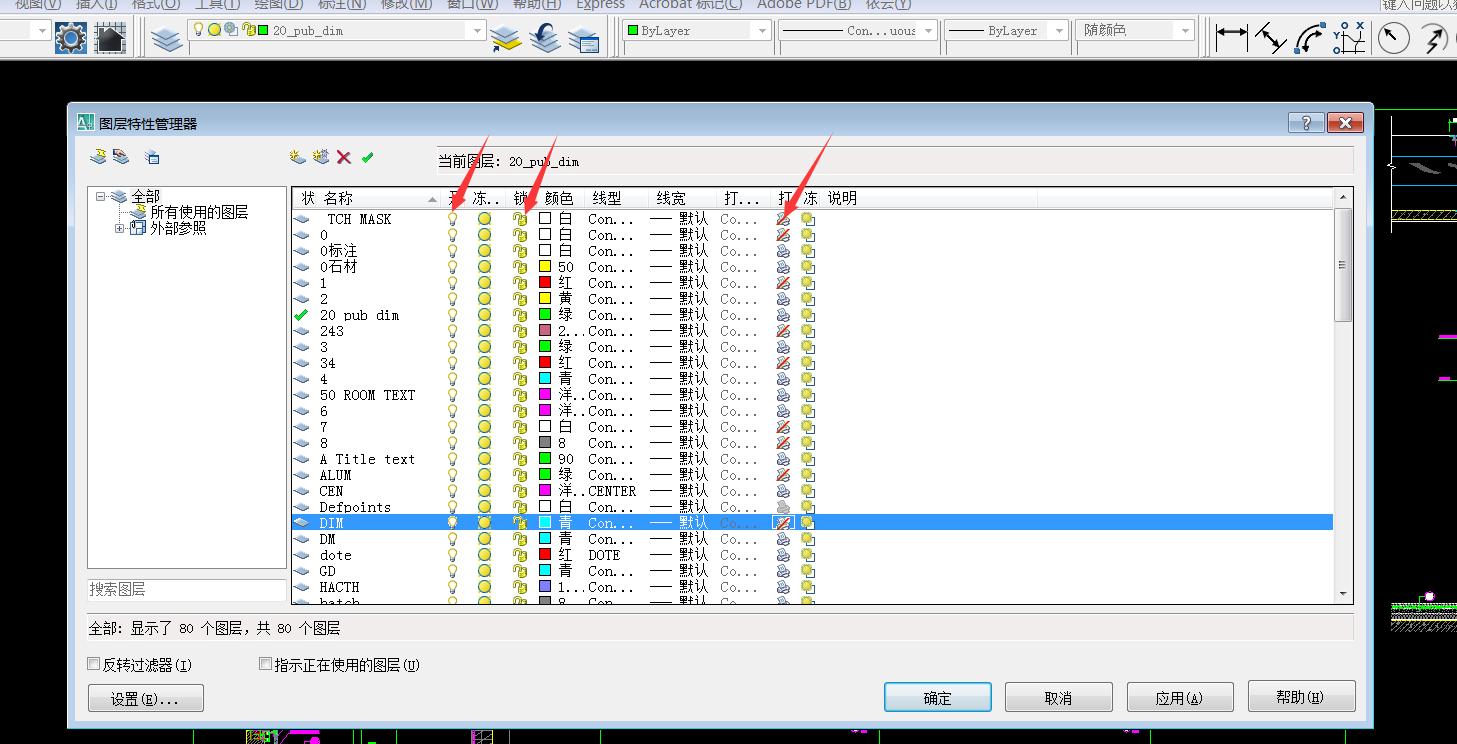The image size is (1457, 744).
Task: Click the red X Delete Layer icon
Action: [x=344, y=157]
